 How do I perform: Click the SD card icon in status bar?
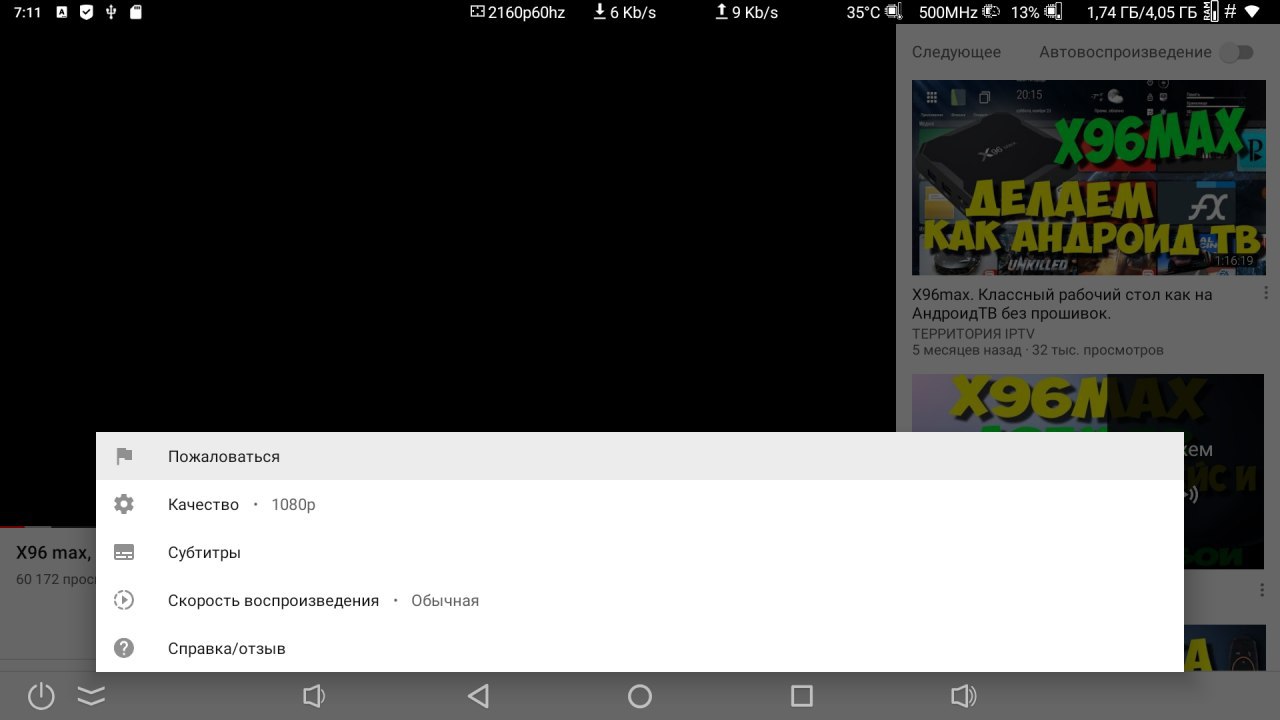pos(136,12)
